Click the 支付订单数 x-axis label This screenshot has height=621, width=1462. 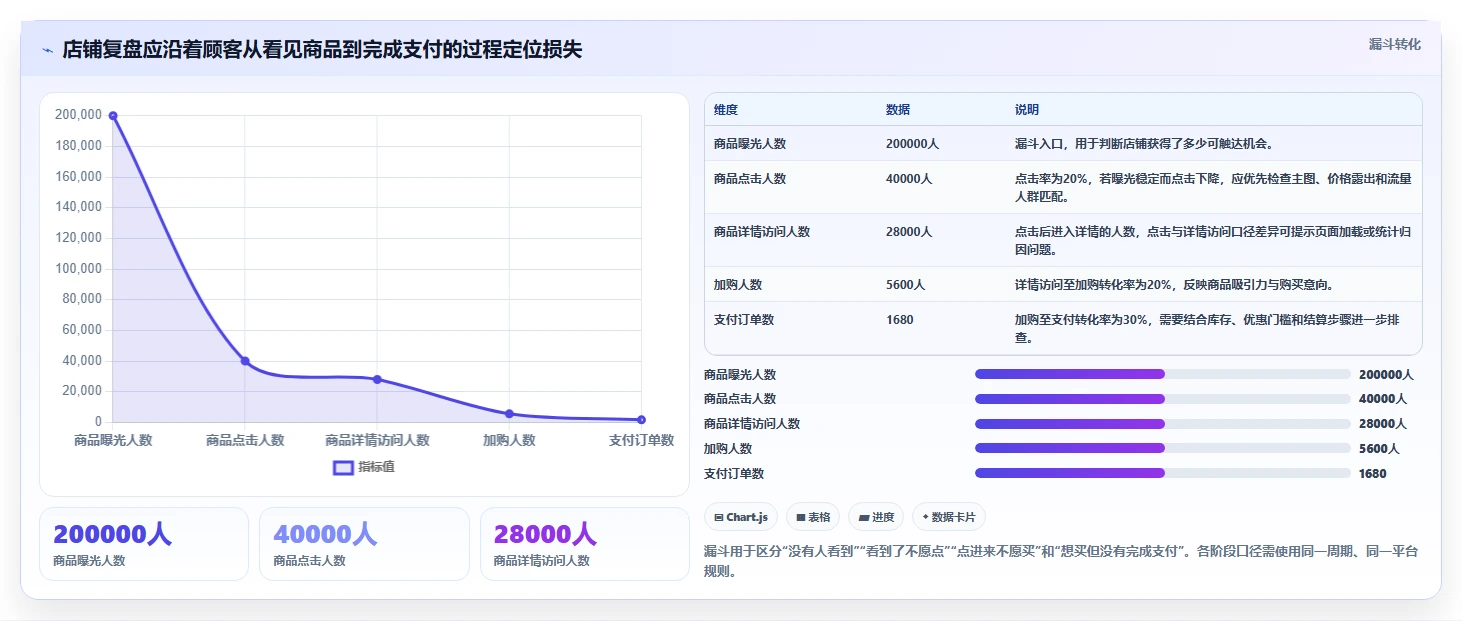tap(641, 440)
